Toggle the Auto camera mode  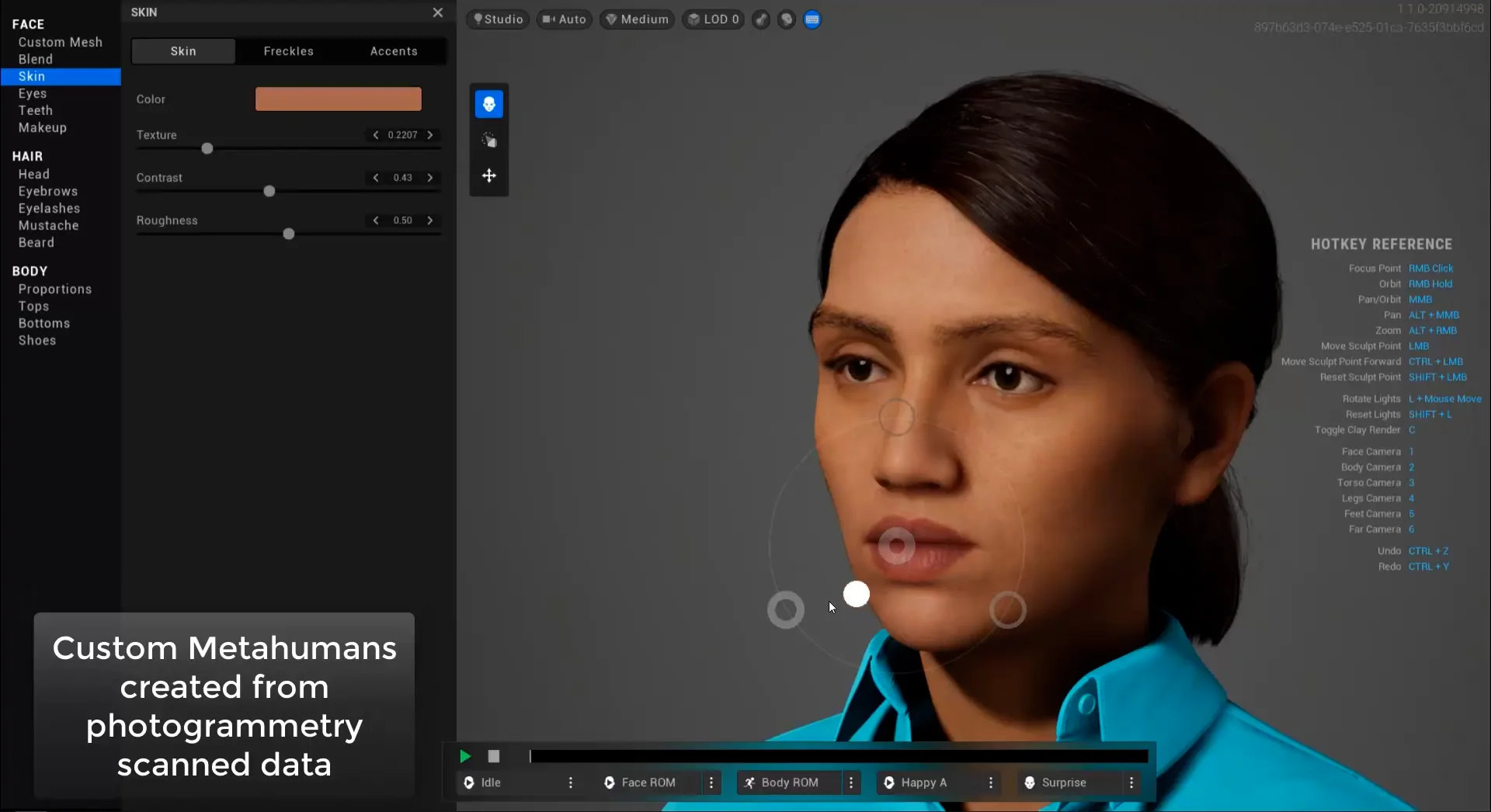(x=564, y=19)
